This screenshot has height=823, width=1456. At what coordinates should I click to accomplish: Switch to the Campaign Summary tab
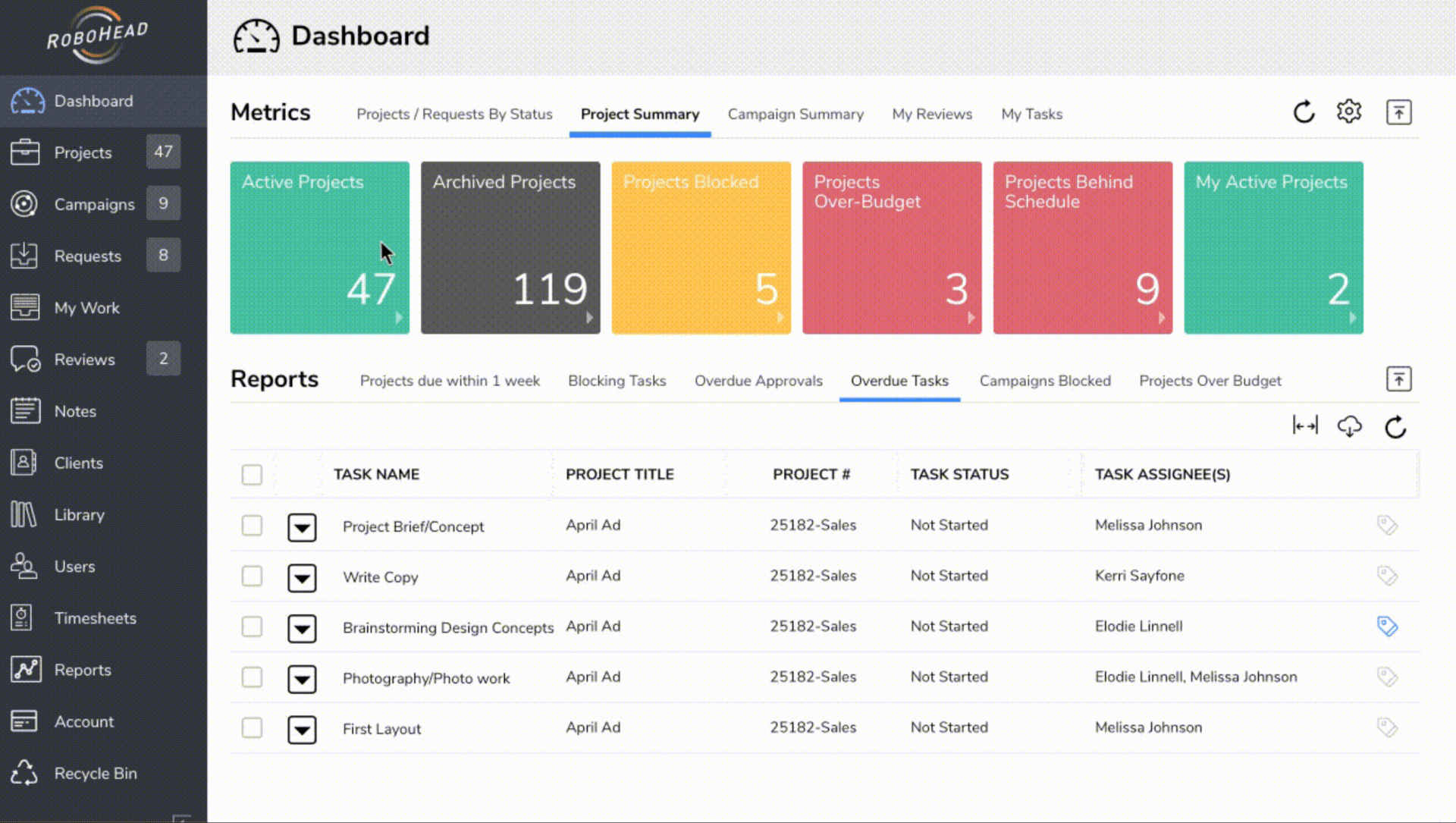click(795, 114)
